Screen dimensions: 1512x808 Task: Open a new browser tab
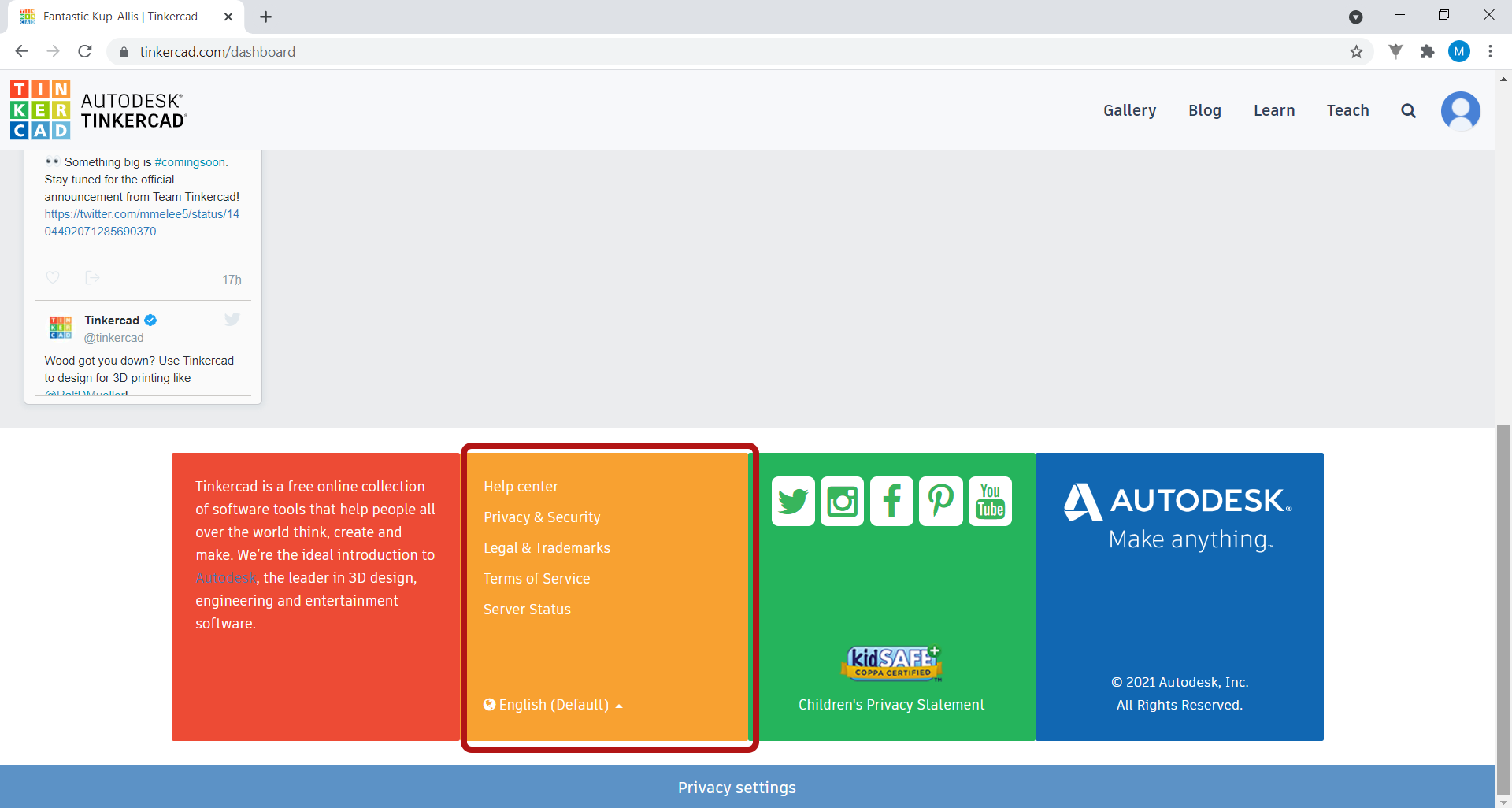click(x=266, y=17)
